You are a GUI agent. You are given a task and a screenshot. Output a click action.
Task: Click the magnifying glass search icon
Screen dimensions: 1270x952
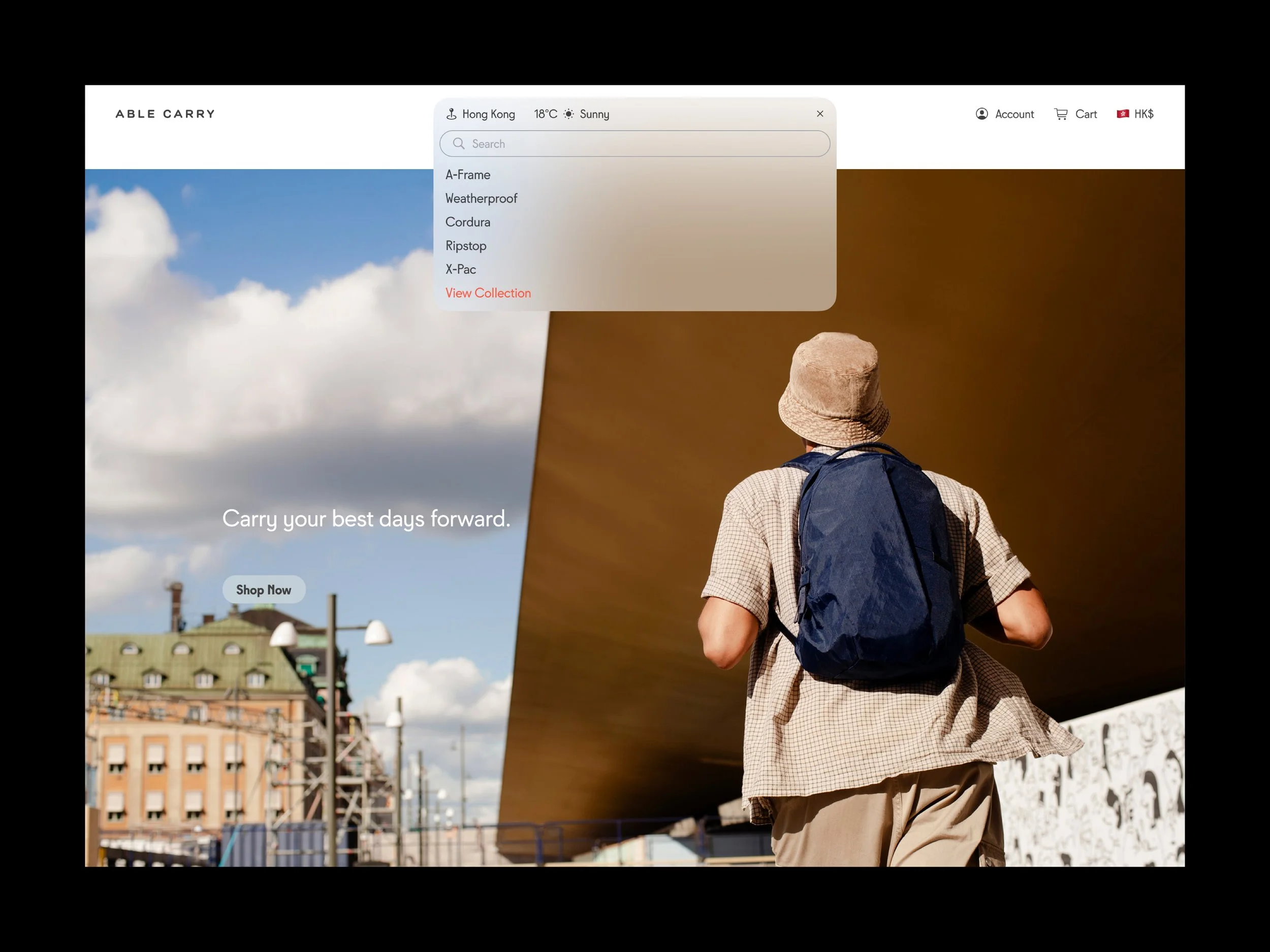[x=458, y=144]
